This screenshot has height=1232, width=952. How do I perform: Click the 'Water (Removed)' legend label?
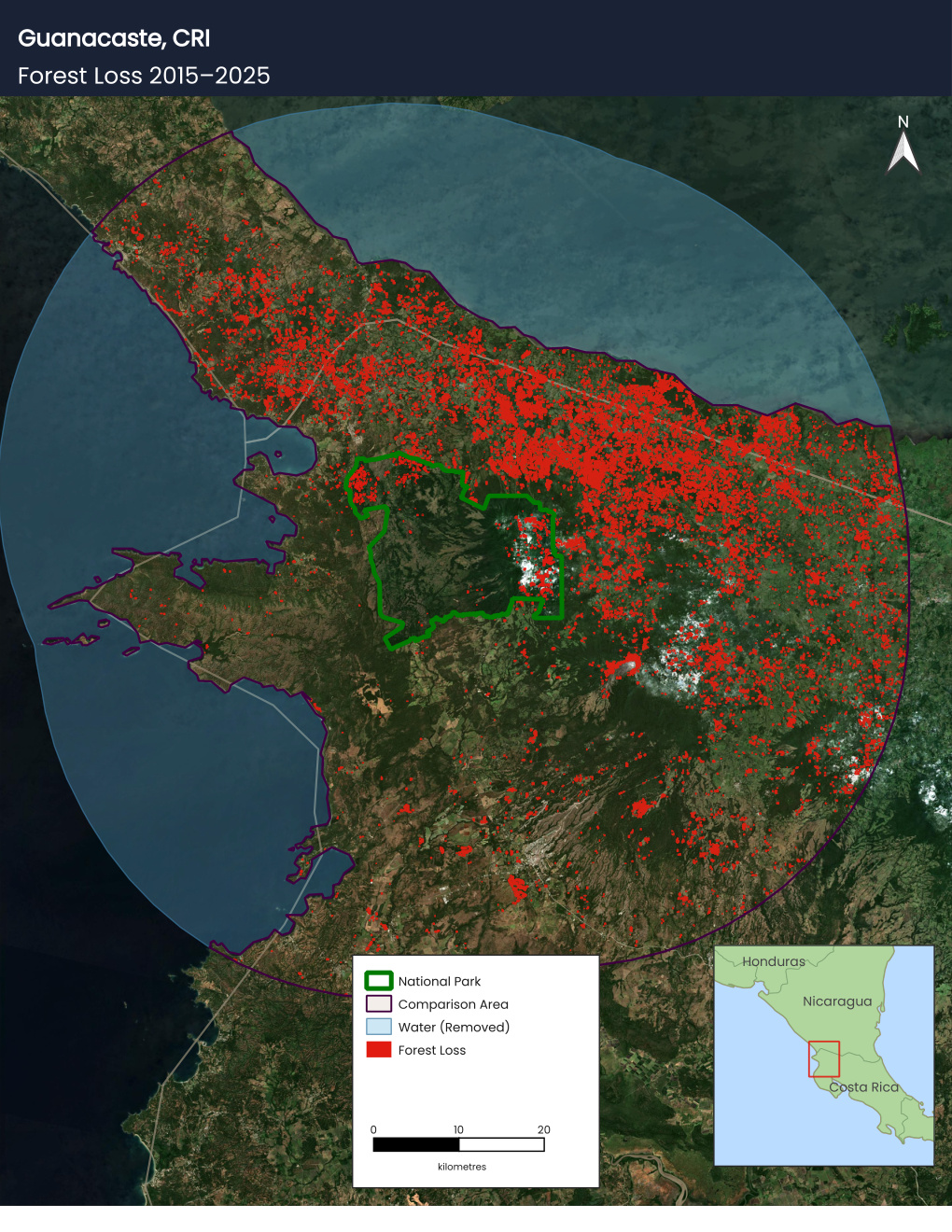click(454, 1027)
